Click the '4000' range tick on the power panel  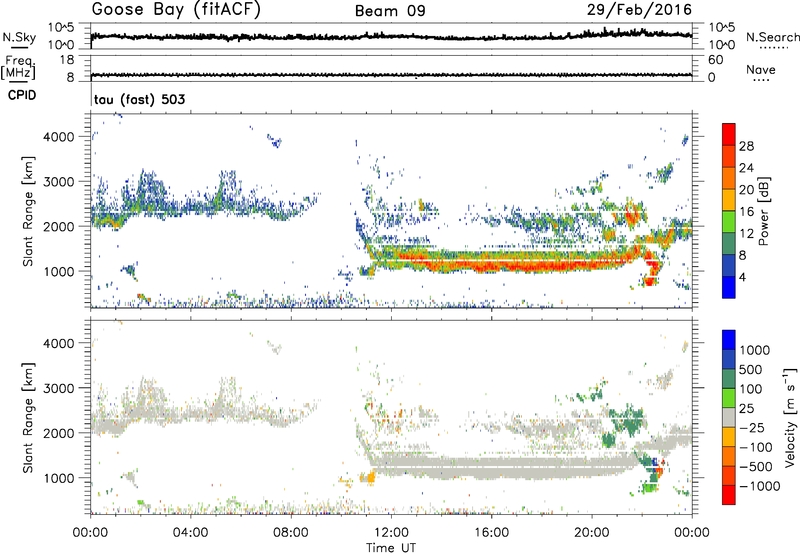(x=61, y=137)
